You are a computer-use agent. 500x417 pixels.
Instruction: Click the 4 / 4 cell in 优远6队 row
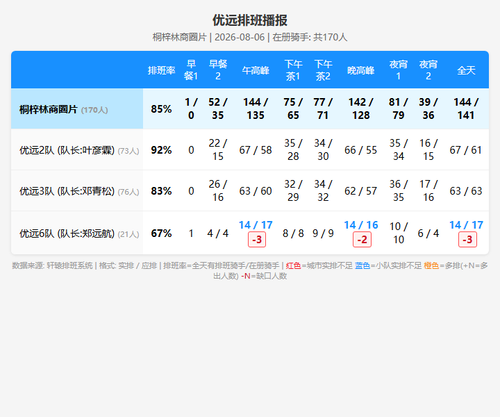[x=218, y=233]
